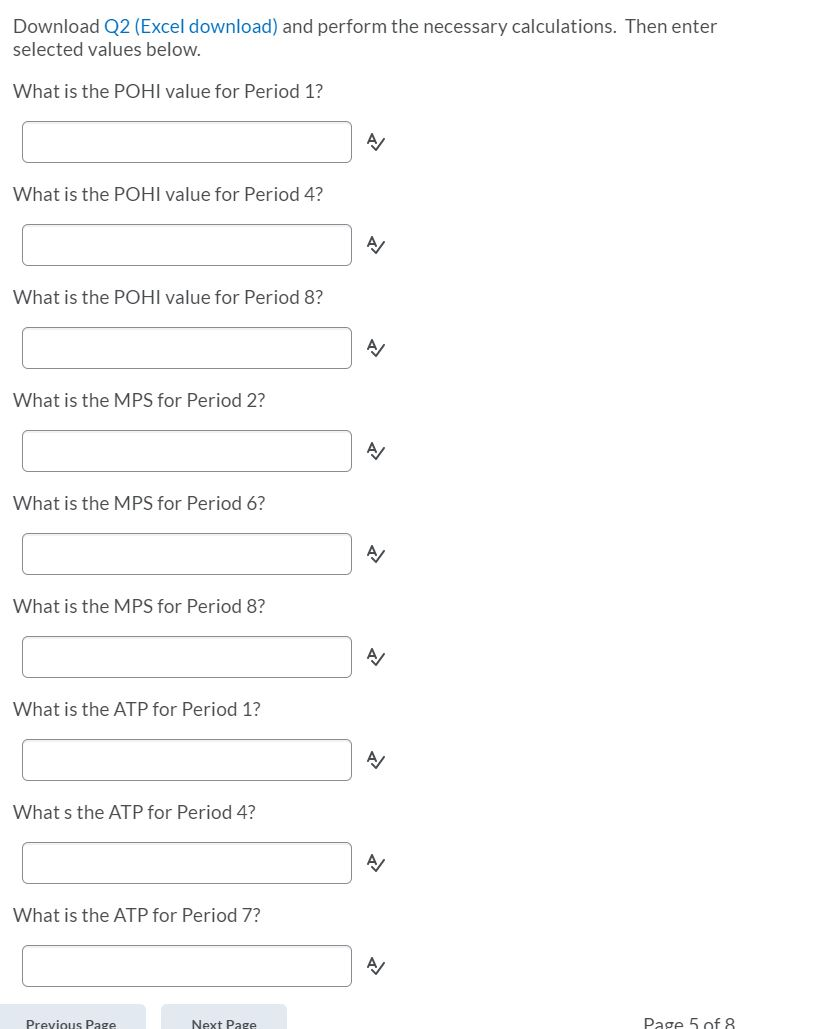The width and height of the screenshot is (819, 1029).
Task: Spell check the MPS Period 6 answer field
Action: pyautogui.click(x=374, y=554)
